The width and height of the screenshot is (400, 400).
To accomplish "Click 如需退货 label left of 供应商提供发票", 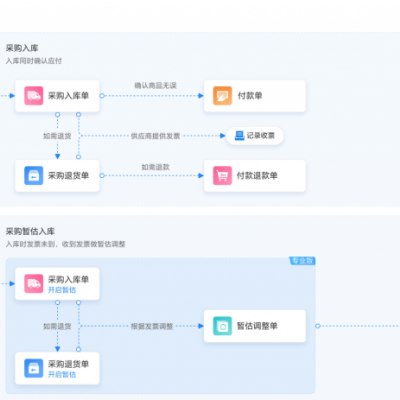I will (x=57, y=136).
